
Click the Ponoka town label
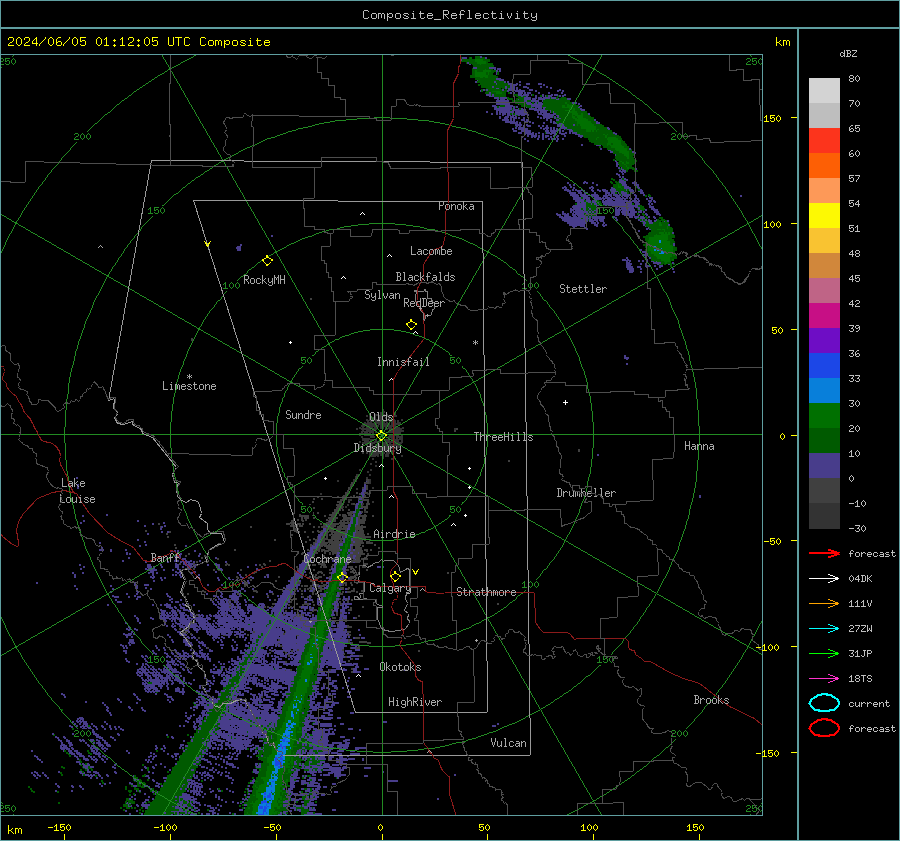pyautogui.click(x=456, y=206)
